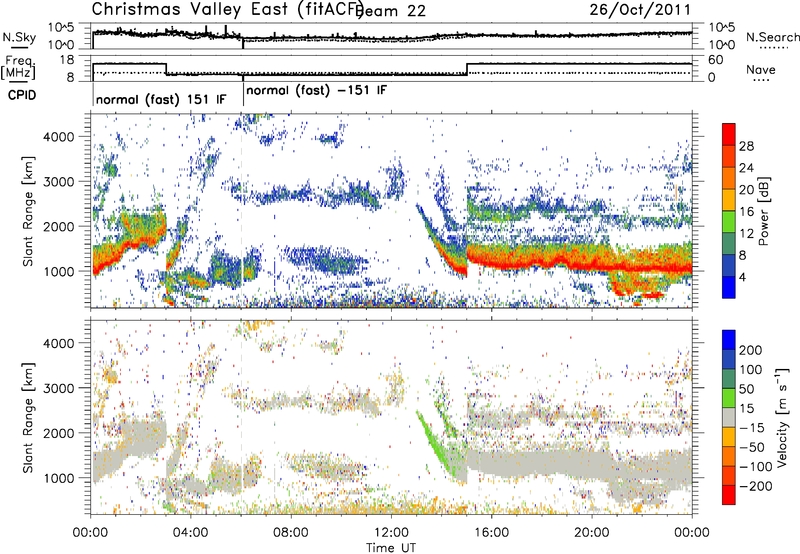800x554 pixels.
Task: Click the 'Velocity [m s-1]' colorbar title
Action: click(782, 417)
